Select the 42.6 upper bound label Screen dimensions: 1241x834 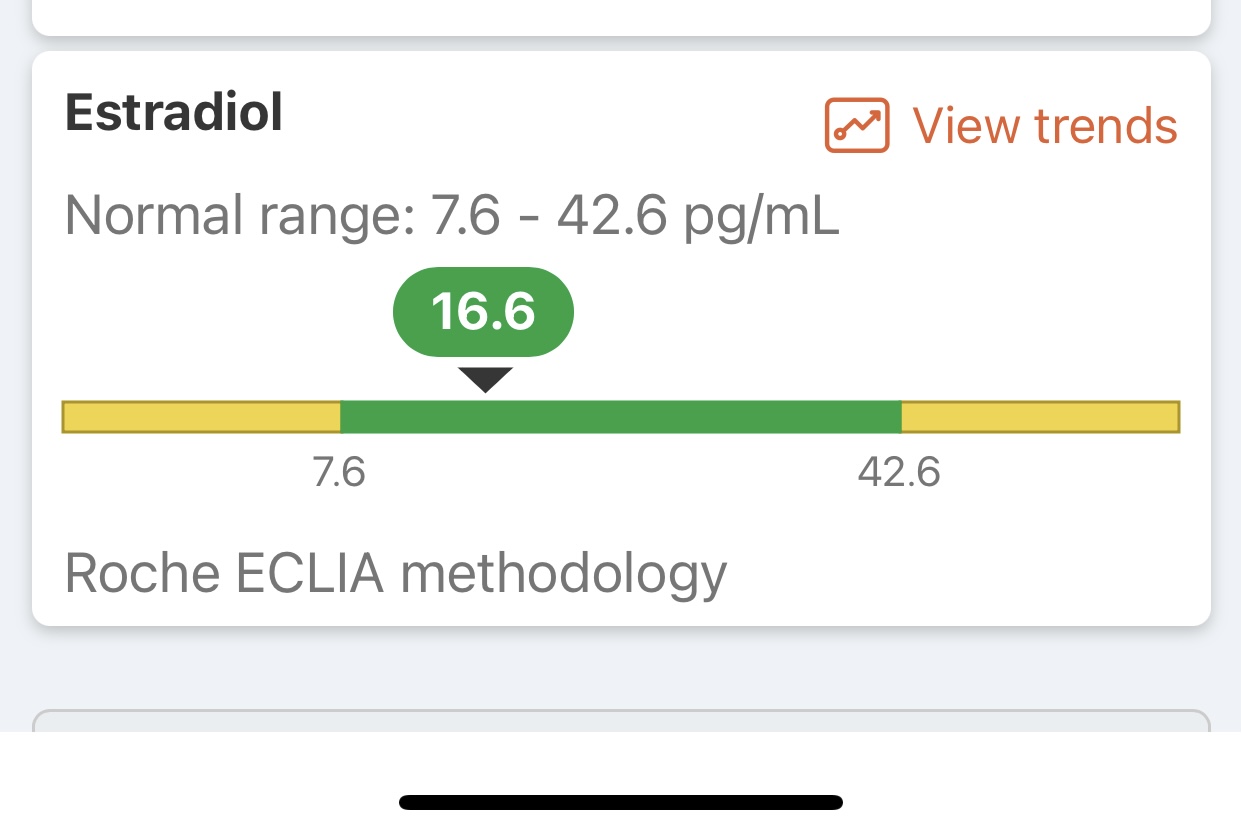click(899, 472)
